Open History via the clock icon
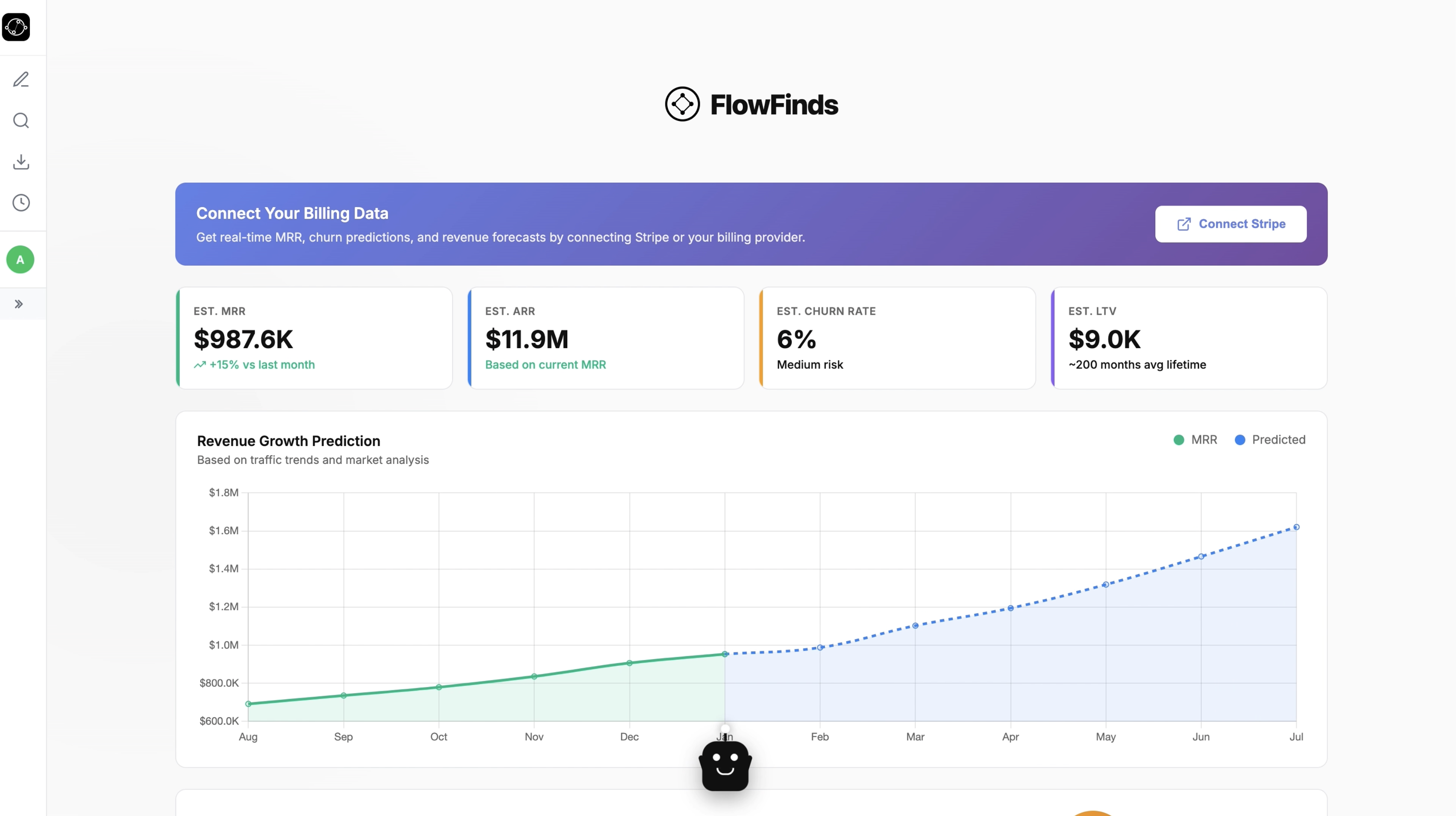This screenshot has width=1456, height=816. point(21,202)
